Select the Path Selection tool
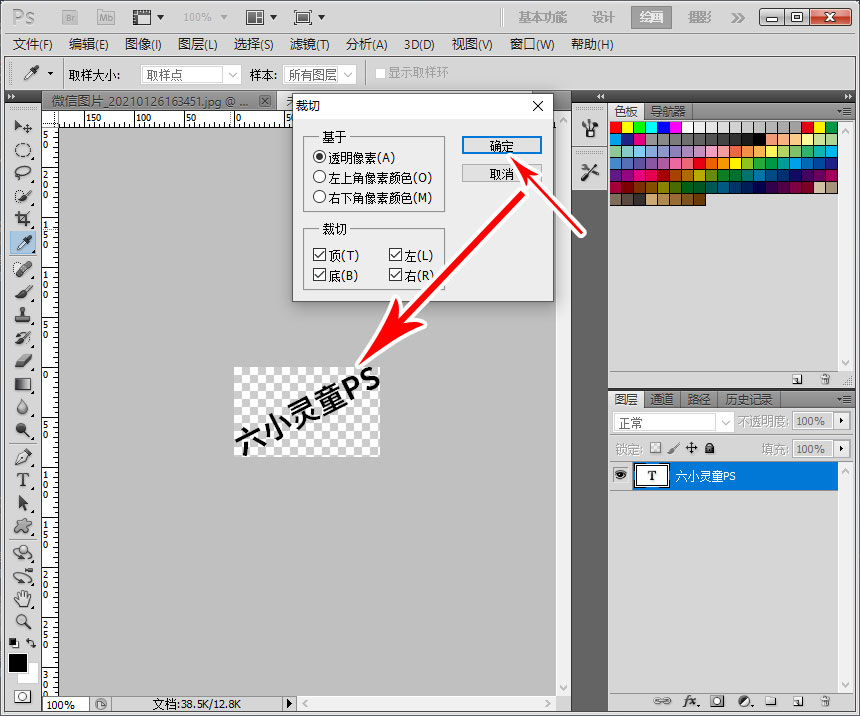This screenshot has height=716, width=860. [x=22, y=503]
